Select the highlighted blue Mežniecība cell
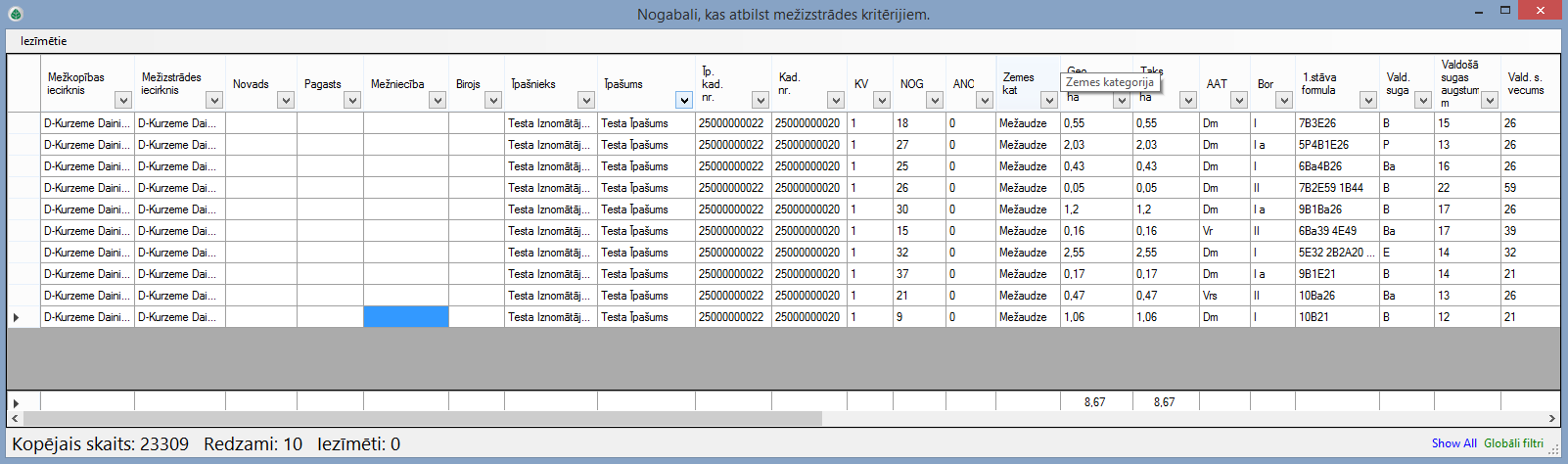Screen dimensions: 1568x464 click(x=405, y=317)
